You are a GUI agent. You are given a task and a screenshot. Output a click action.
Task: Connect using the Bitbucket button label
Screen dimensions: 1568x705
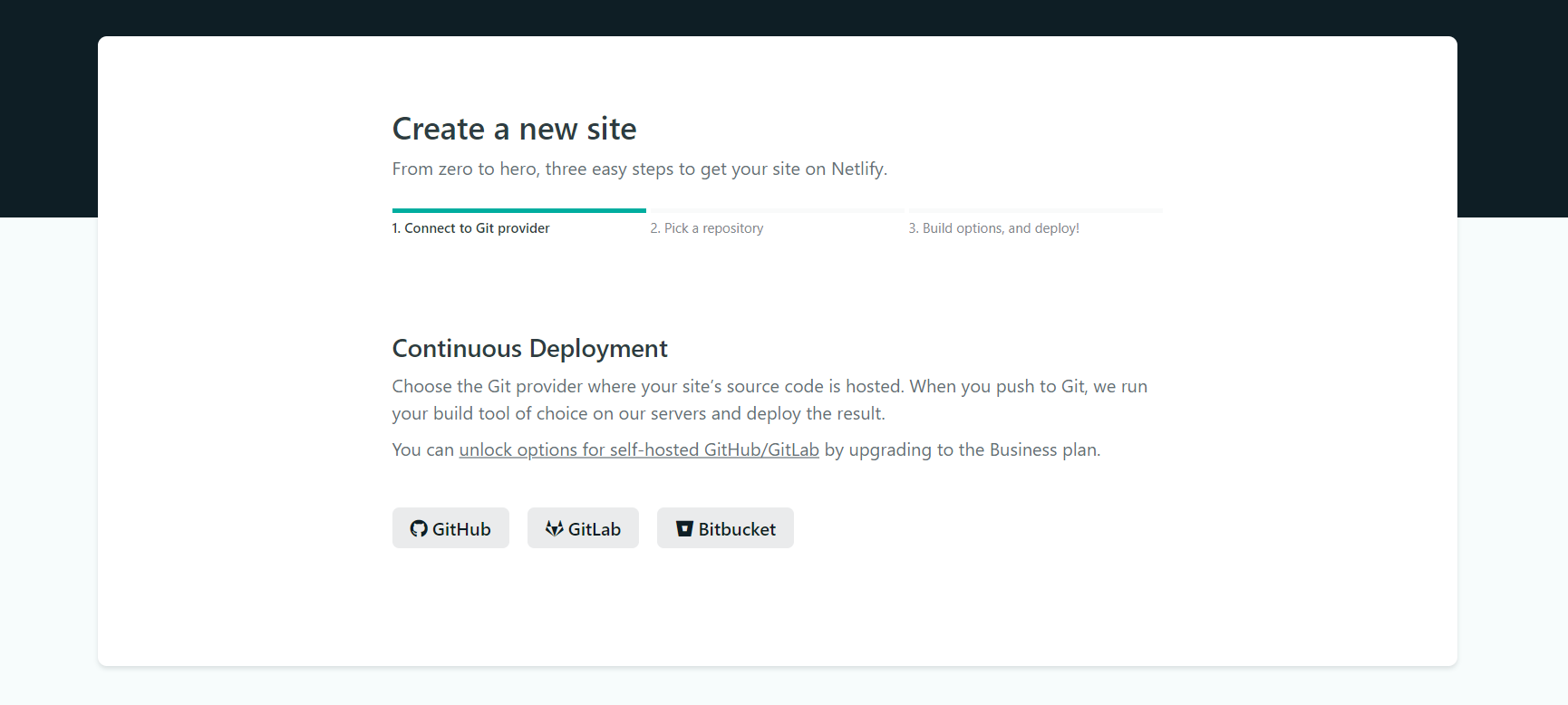737,529
